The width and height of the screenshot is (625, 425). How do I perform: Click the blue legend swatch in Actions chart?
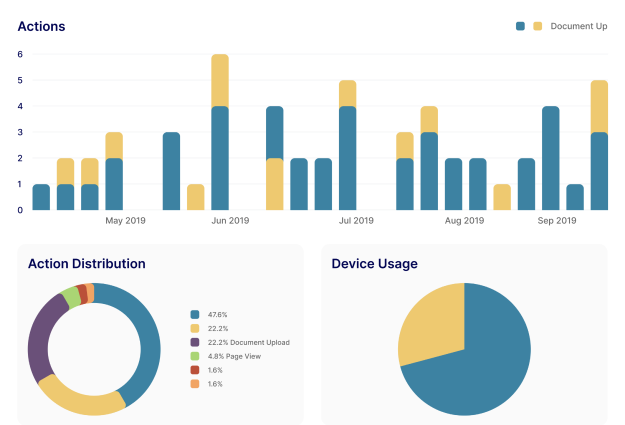coord(521,26)
